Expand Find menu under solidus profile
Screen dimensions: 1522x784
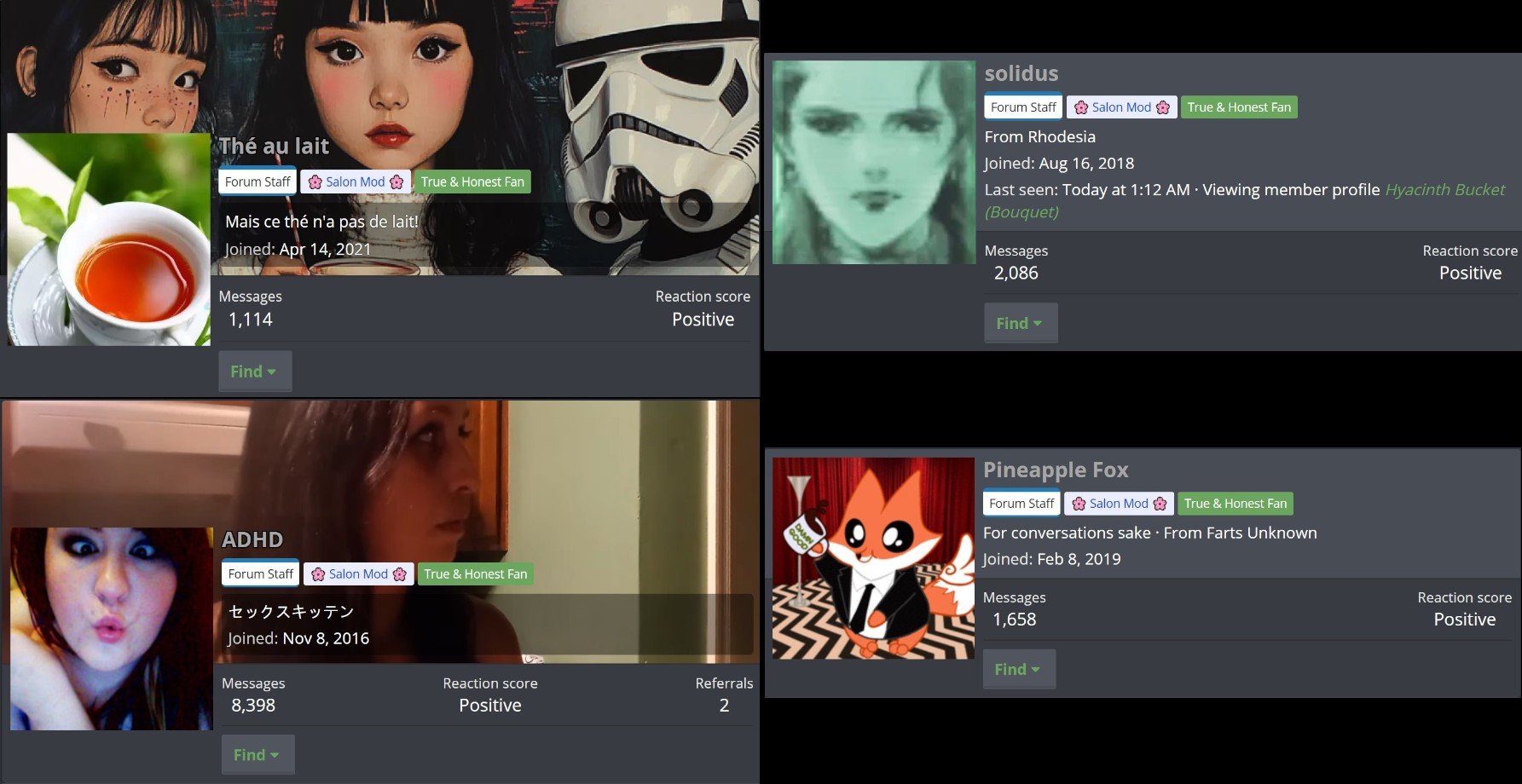[x=1020, y=323]
